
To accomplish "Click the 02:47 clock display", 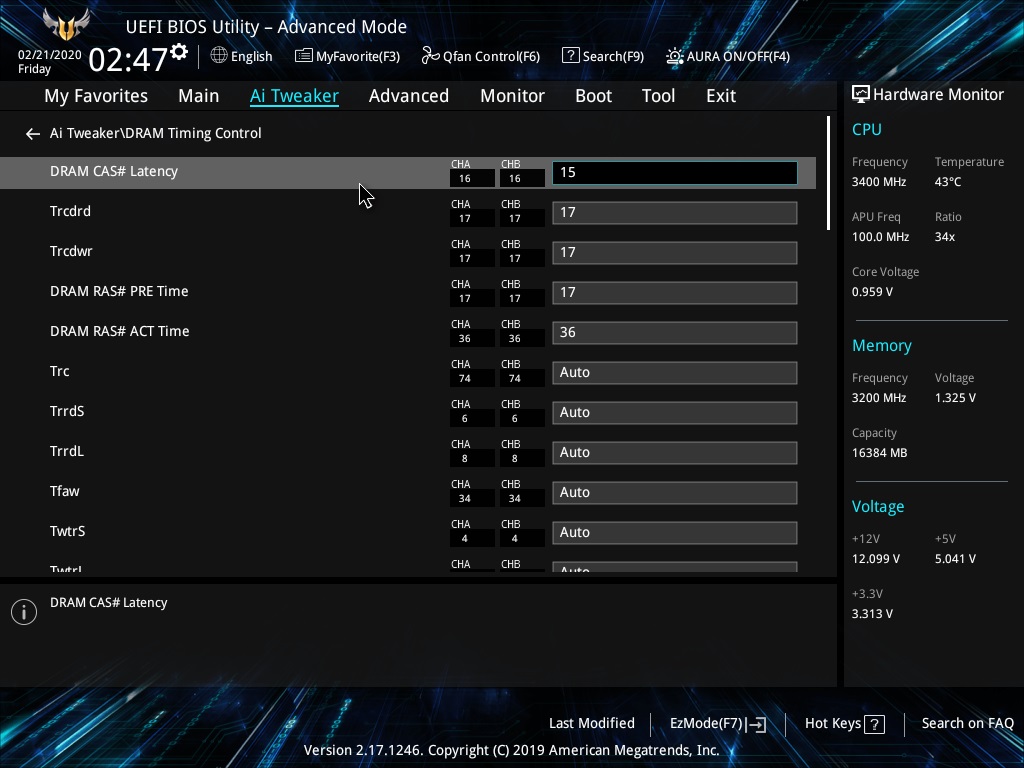I will (x=128, y=59).
